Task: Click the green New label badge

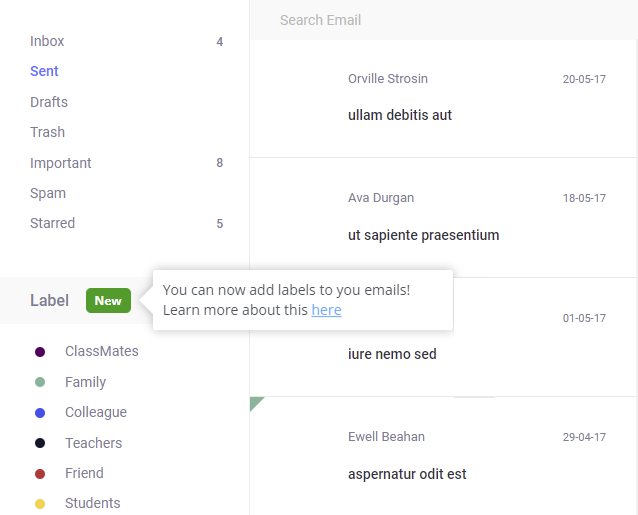Action: [108, 300]
